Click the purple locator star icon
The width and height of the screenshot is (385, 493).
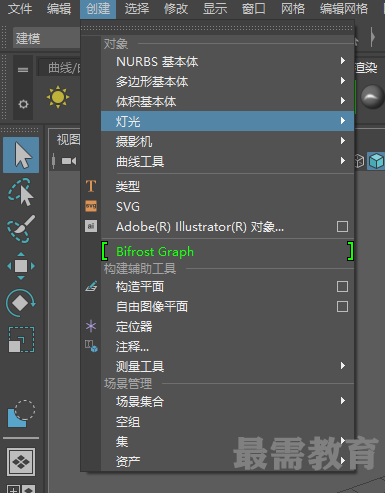(91, 326)
